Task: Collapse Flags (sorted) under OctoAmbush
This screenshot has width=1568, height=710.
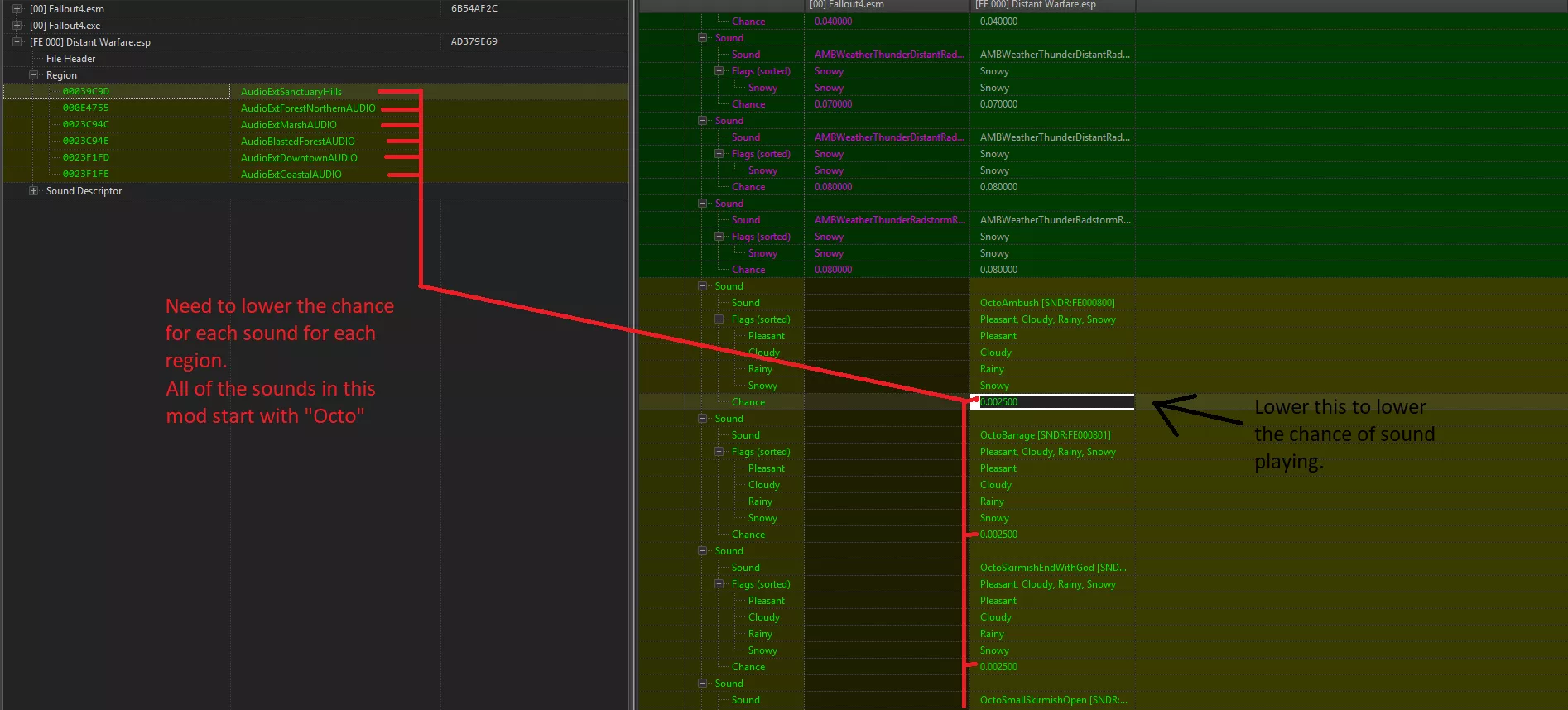Action: coord(719,319)
